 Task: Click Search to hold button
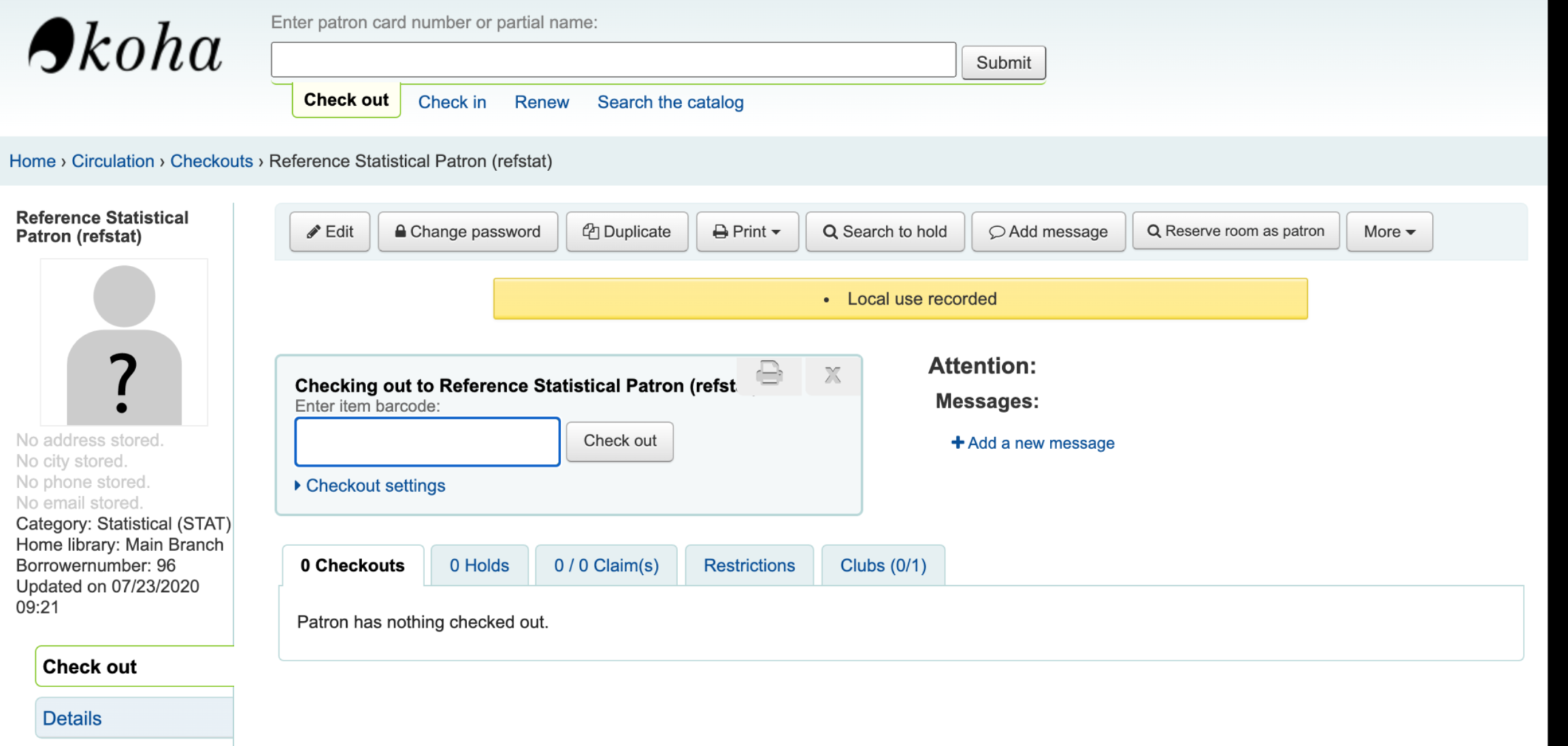pyautogui.click(x=885, y=231)
